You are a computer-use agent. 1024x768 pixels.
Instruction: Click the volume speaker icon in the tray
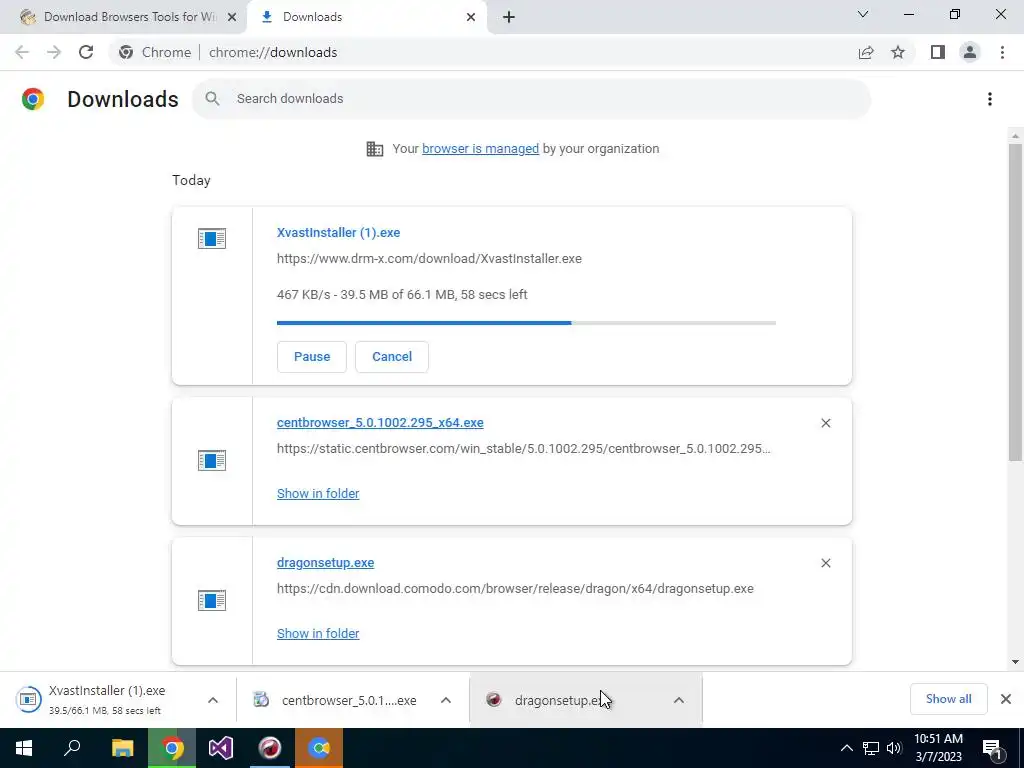point(894,748)
